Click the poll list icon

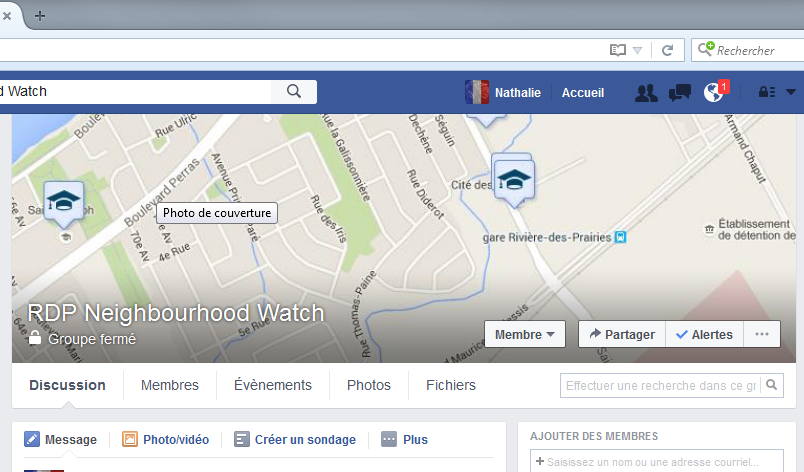point(242,439)
